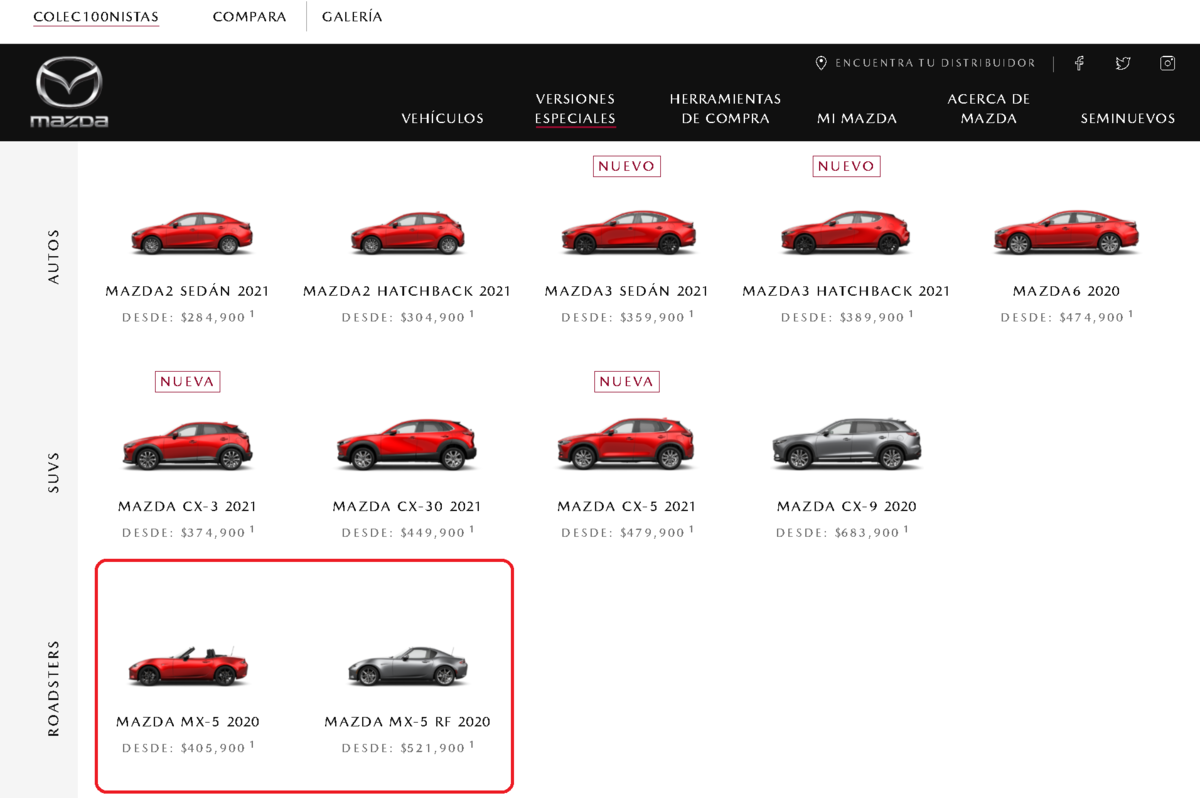
Task: Select the Mazda CX-30 2021 title link
Action: tap(407, 507)
